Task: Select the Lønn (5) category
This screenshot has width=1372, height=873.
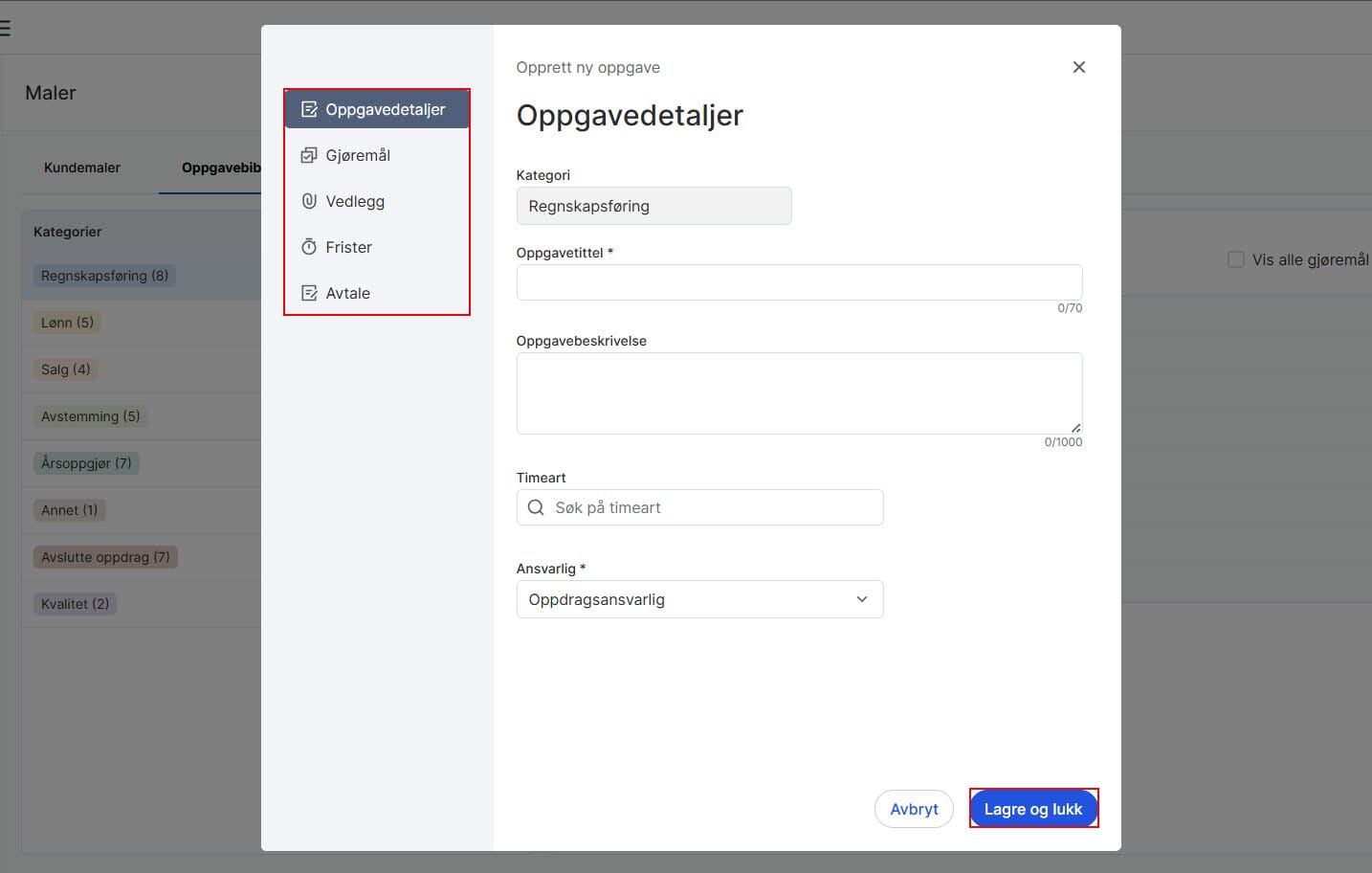Action: pos(67,323)
